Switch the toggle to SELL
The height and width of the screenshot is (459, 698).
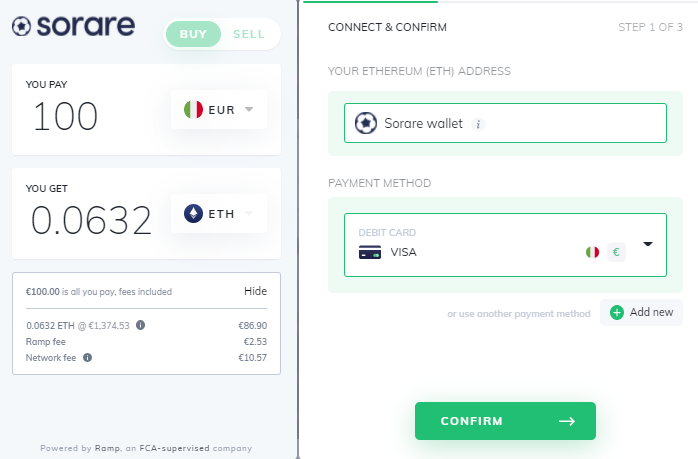249,34
